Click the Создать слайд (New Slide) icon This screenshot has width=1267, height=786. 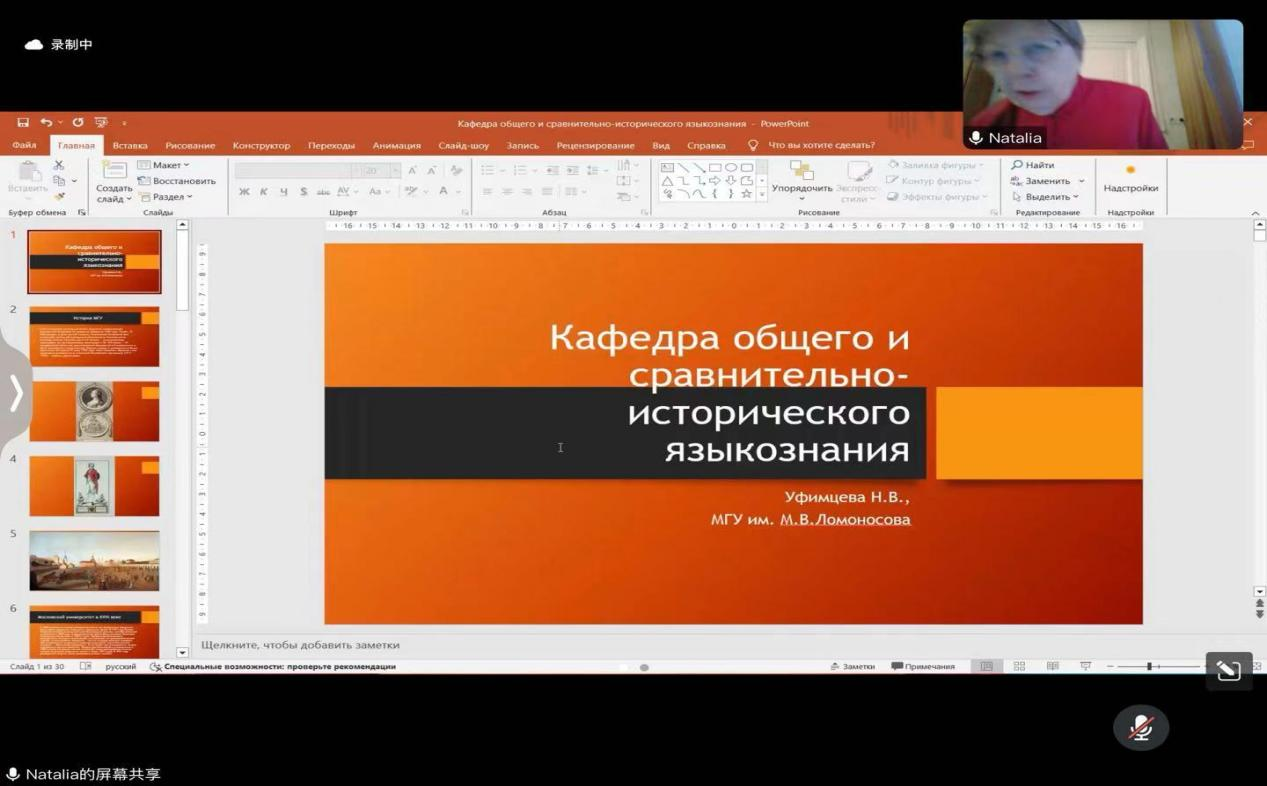pyautogui.click(x=114, y=170)
